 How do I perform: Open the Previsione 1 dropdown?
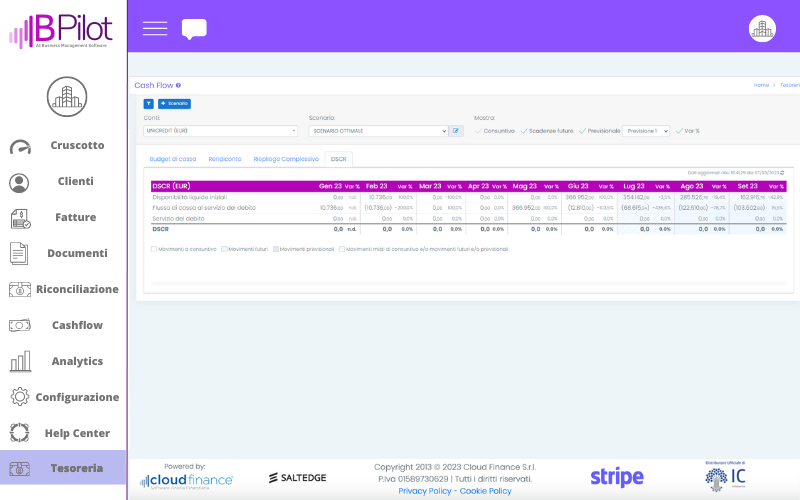coord(646,131)
